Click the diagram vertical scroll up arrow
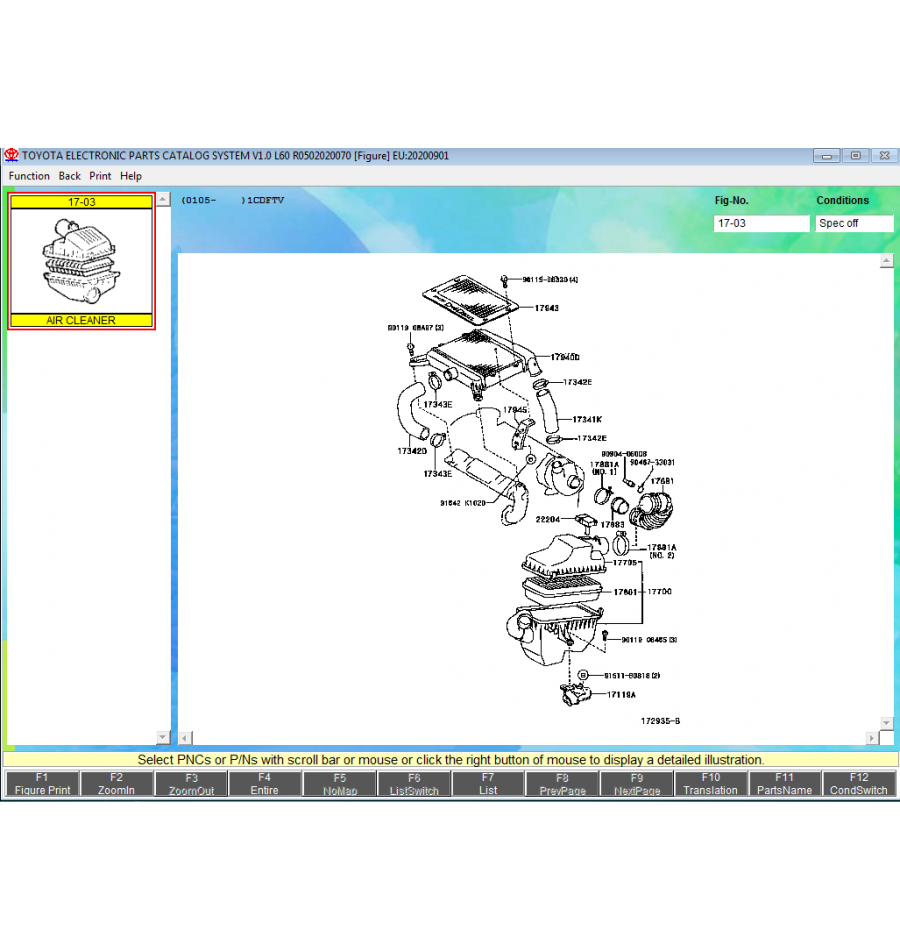Screen dimensions: 900x950 coord(887,261)
